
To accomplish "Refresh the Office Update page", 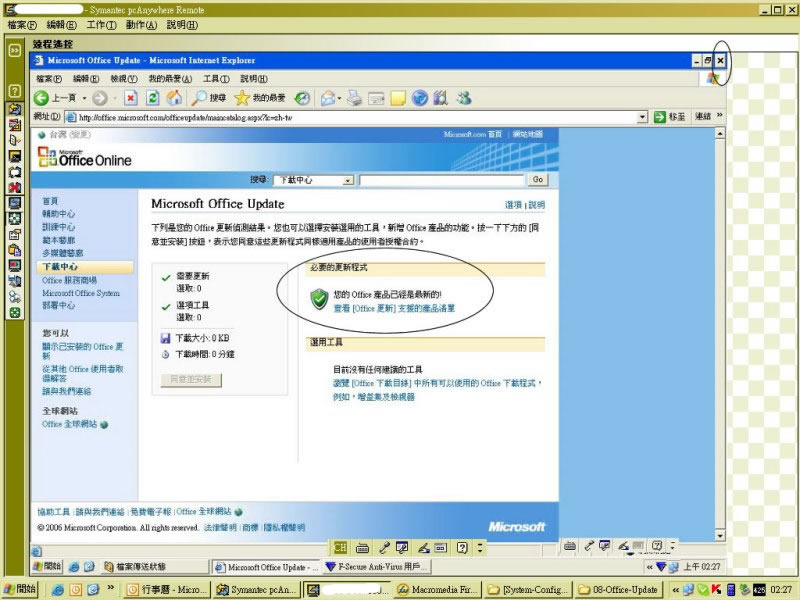I will pyautogui.click(x=153, y=98).
